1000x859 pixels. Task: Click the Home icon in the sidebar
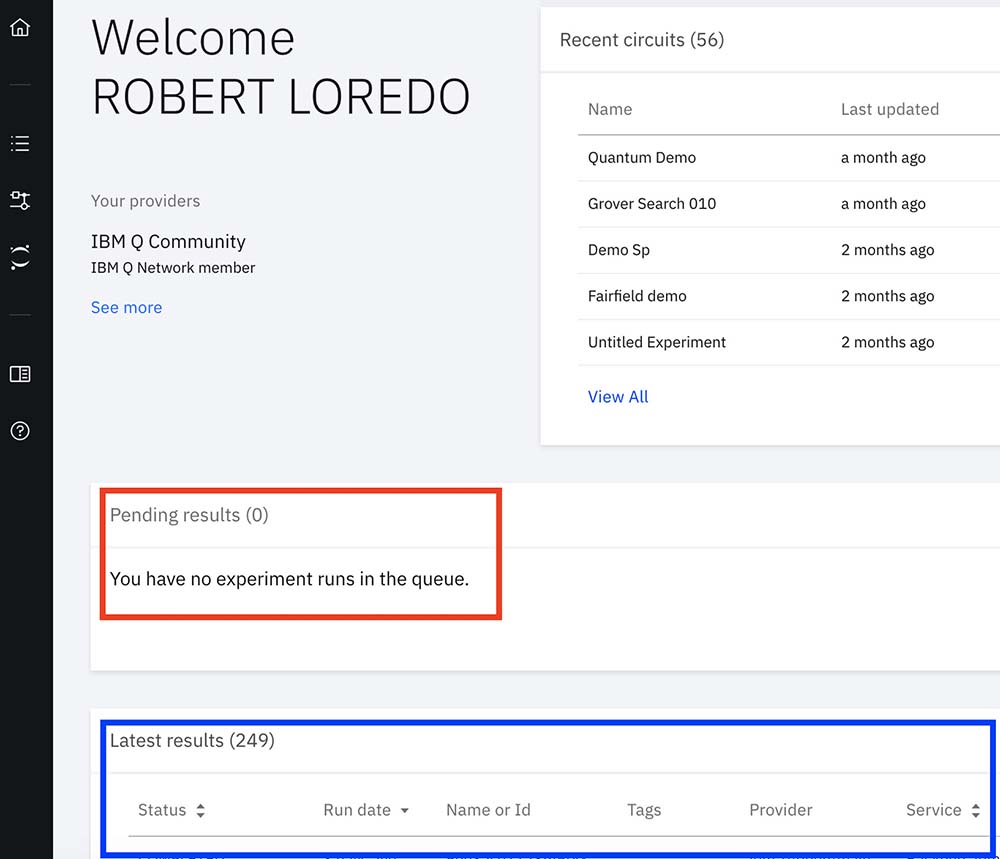[20, 27]
